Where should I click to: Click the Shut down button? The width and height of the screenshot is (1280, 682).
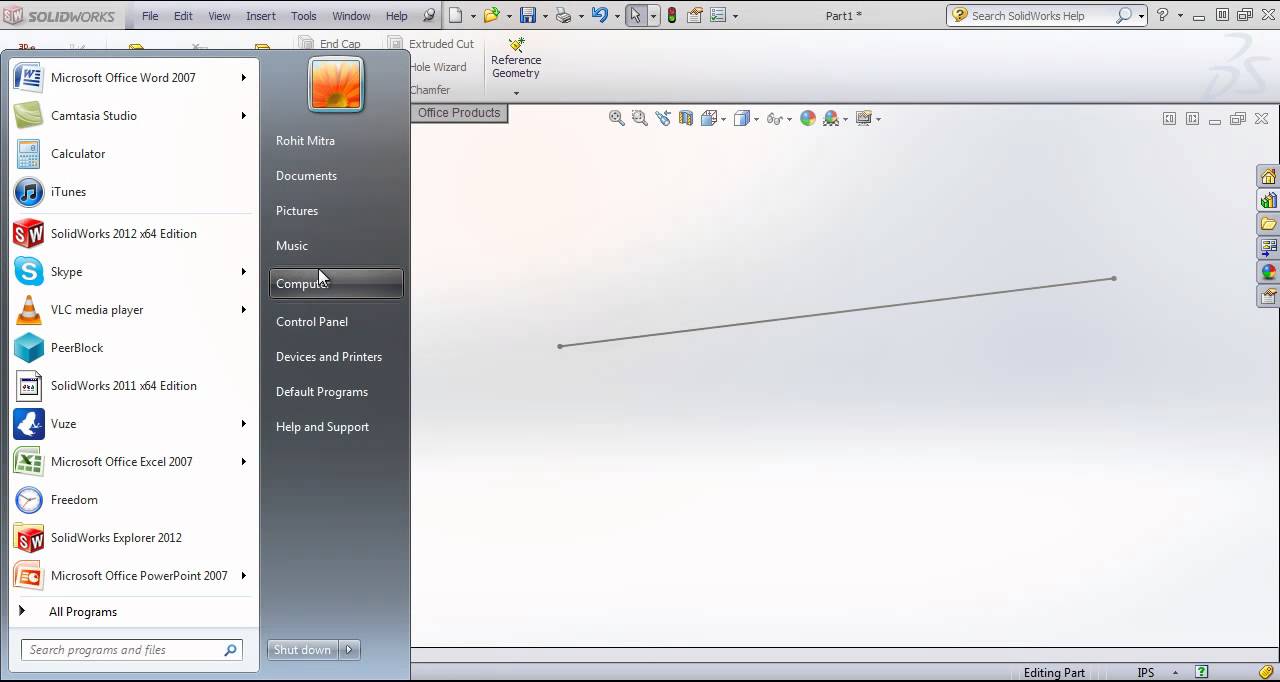[303, 650]
